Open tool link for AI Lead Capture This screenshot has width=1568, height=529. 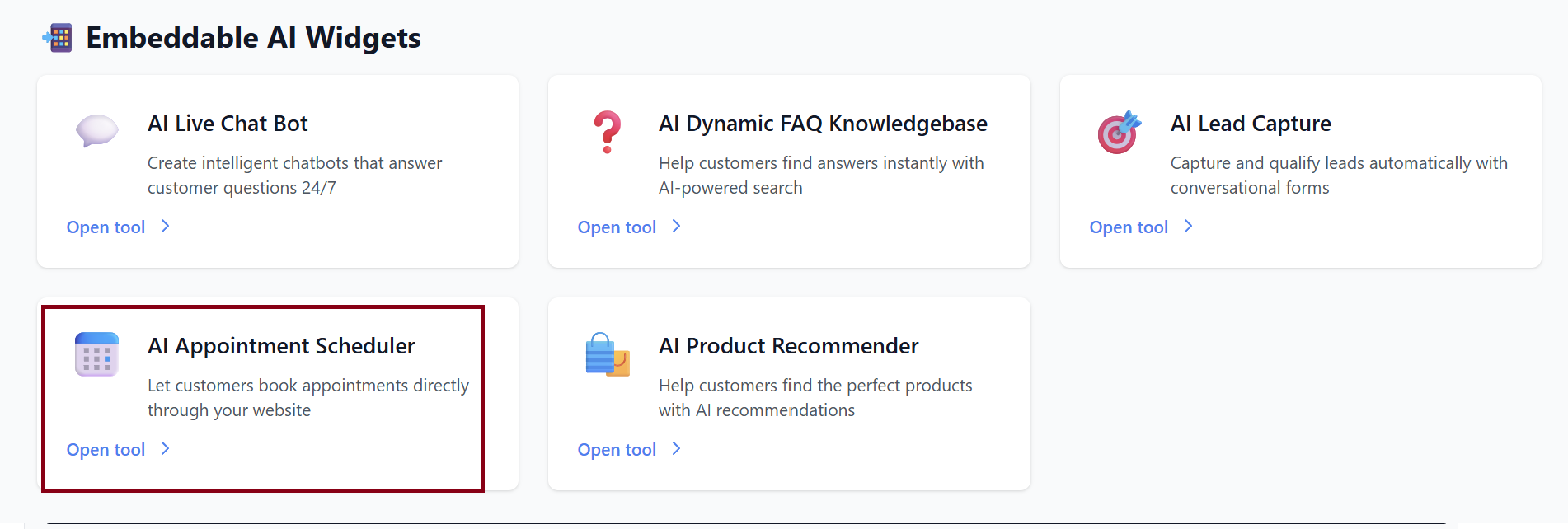click(1129, 227)
